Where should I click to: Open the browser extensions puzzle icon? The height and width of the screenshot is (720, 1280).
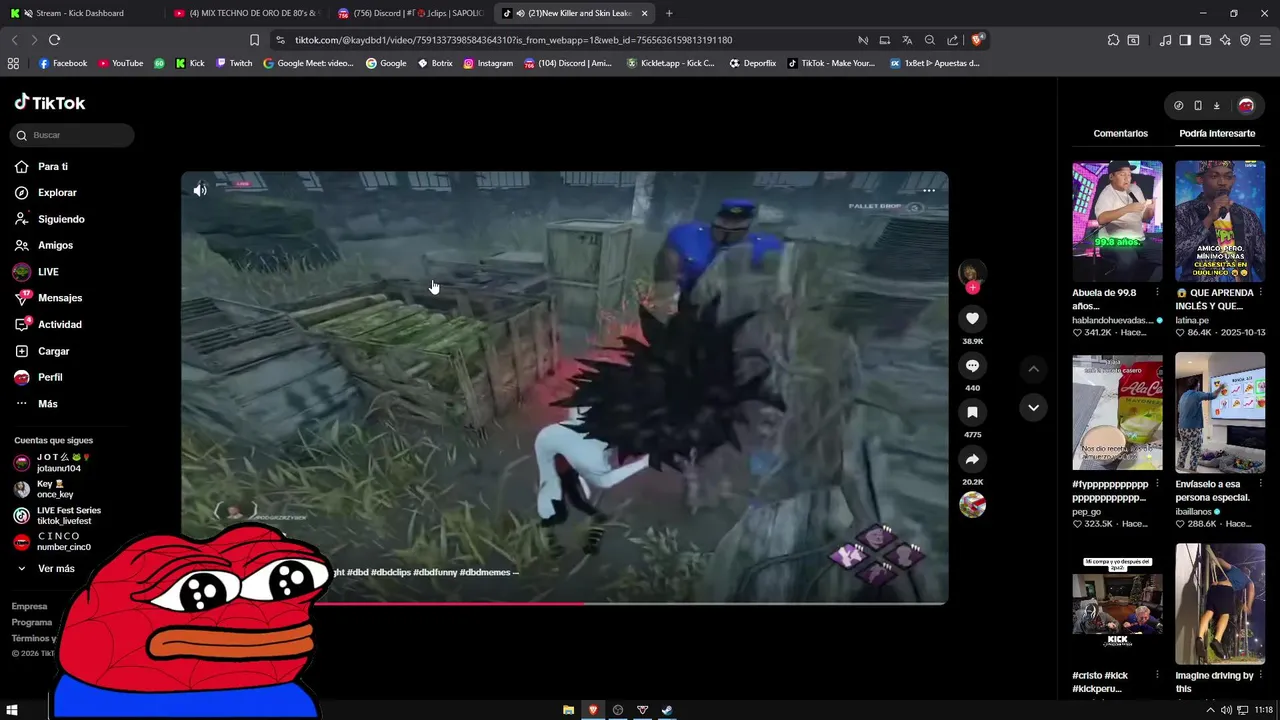[x=1113, y=40]
